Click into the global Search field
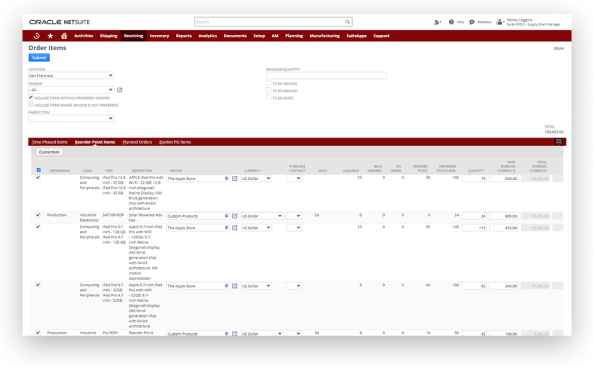This screenshot has height=367, width=594. 273,22
